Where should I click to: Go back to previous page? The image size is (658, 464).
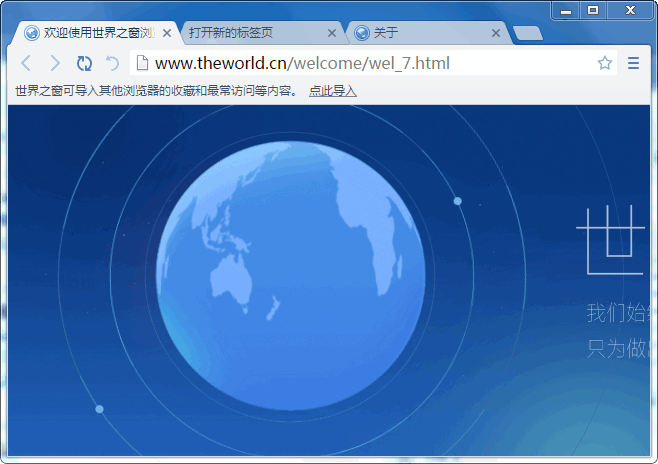[26, 63]
